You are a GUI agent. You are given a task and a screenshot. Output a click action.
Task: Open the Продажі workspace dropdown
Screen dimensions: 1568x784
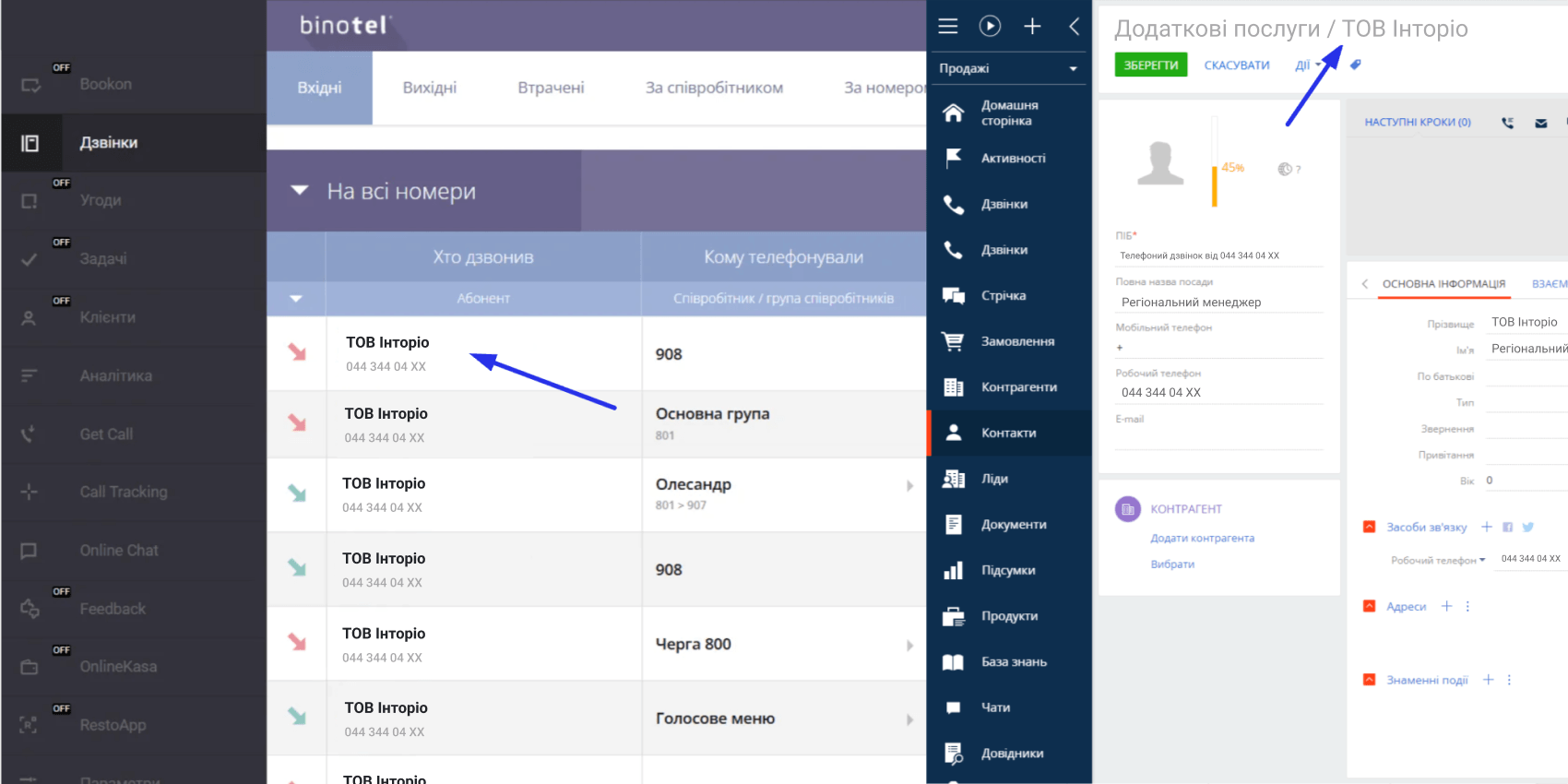tap(1008, 68)
